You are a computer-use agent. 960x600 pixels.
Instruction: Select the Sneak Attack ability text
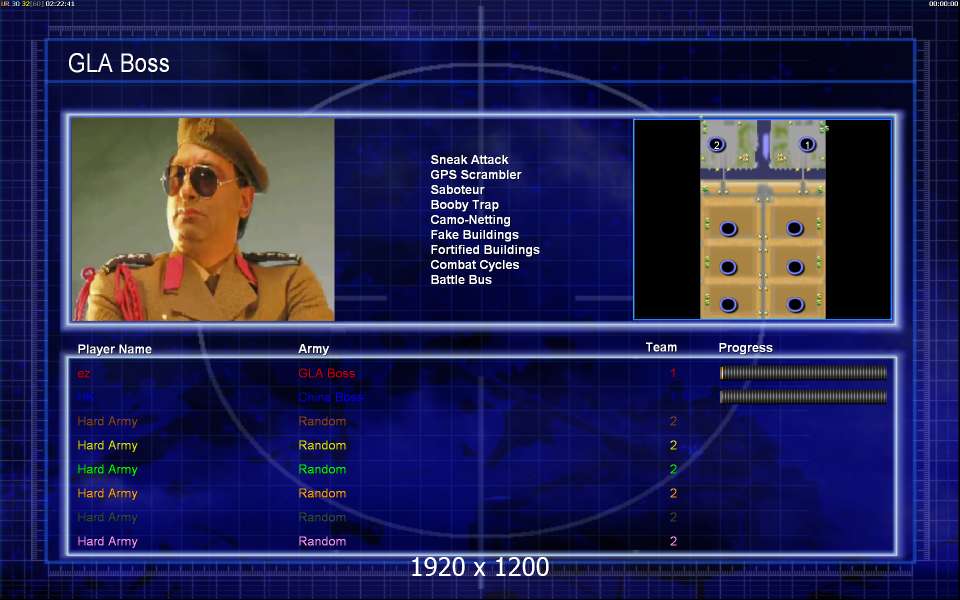point(469,160)
